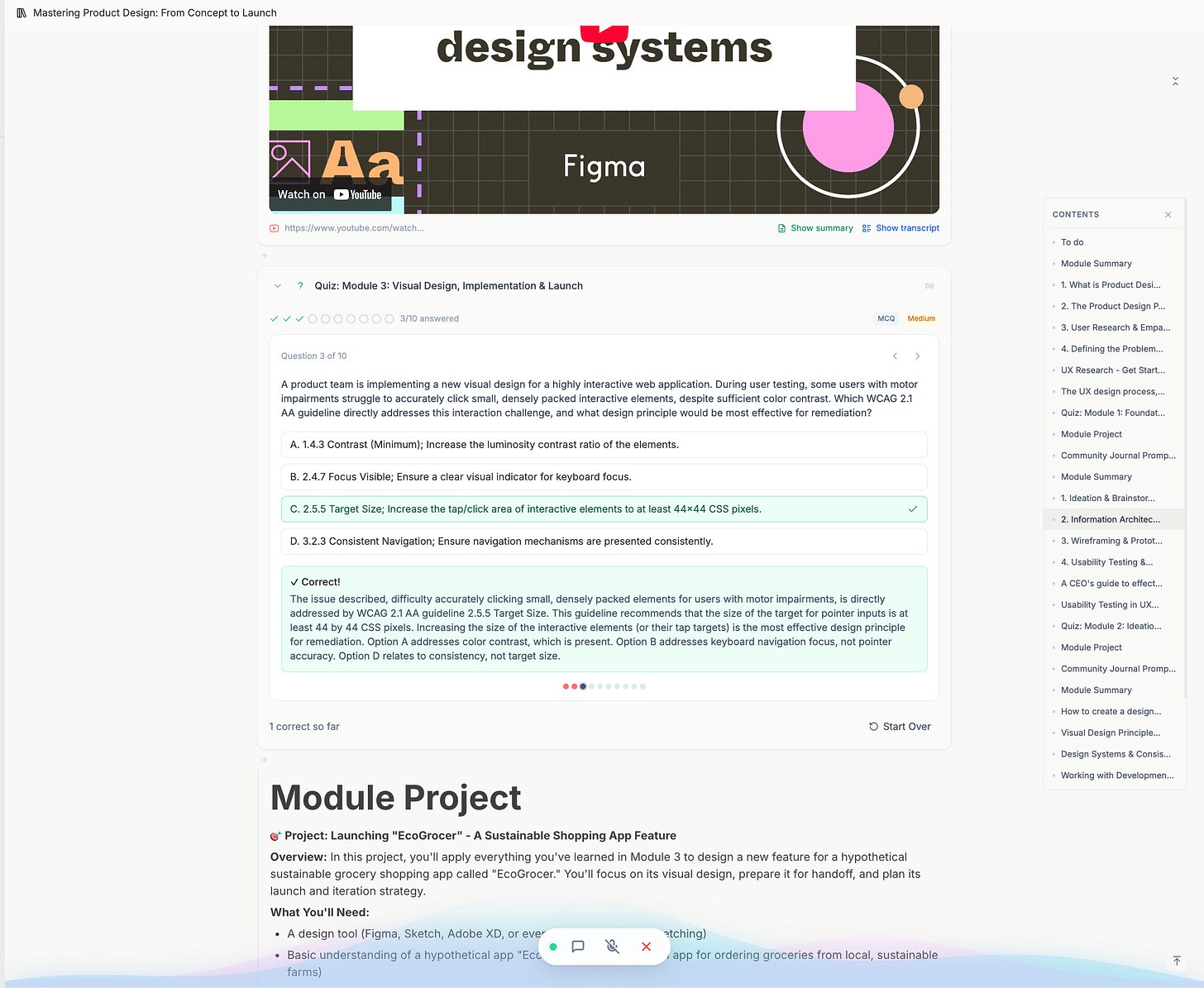The width and height of the screenshot is (1204, 988).
Task: Click '1 correct so far' text
Action: click(x=304, y=727)
